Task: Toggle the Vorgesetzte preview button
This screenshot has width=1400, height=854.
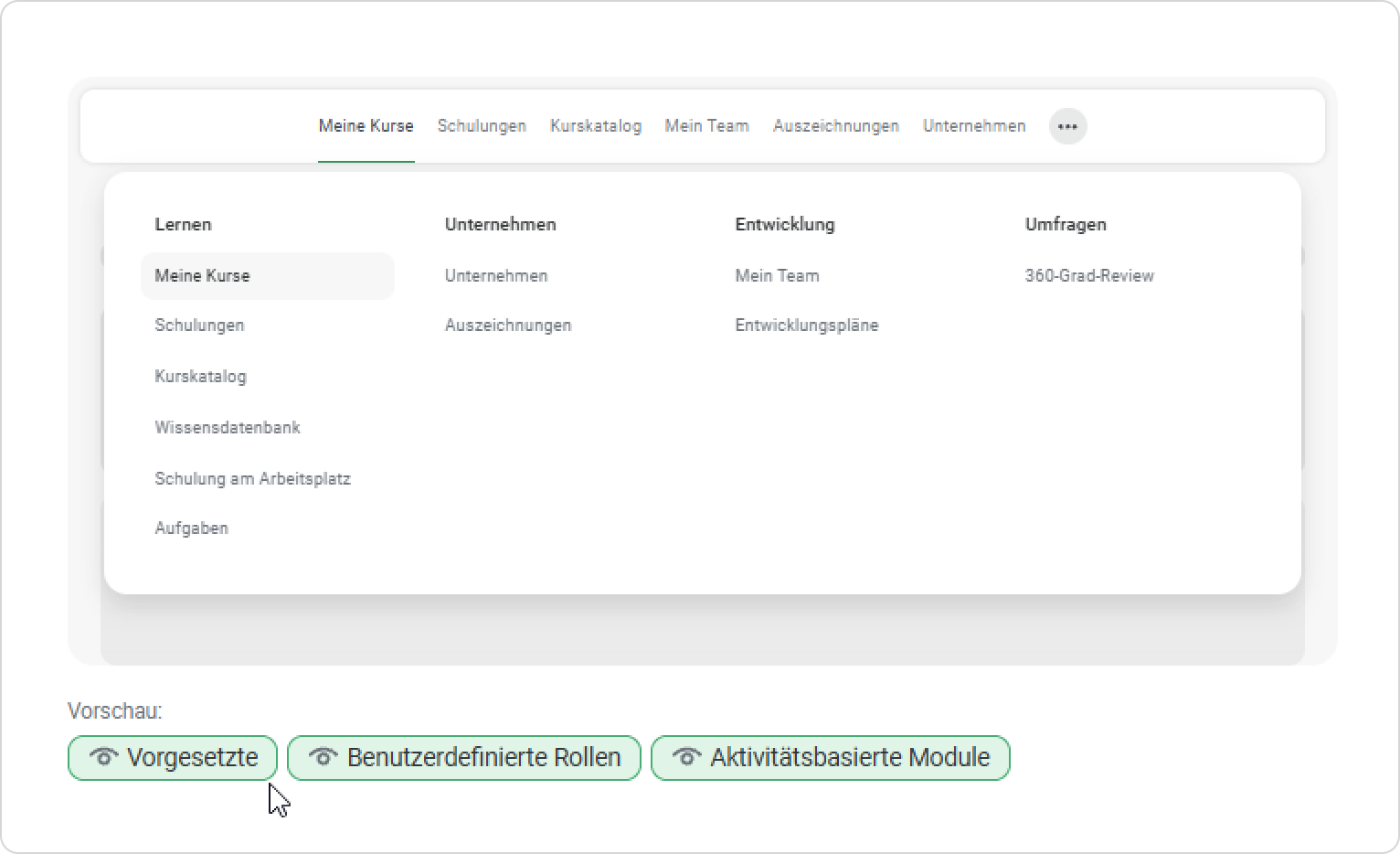Action: (x=173, y=758)
